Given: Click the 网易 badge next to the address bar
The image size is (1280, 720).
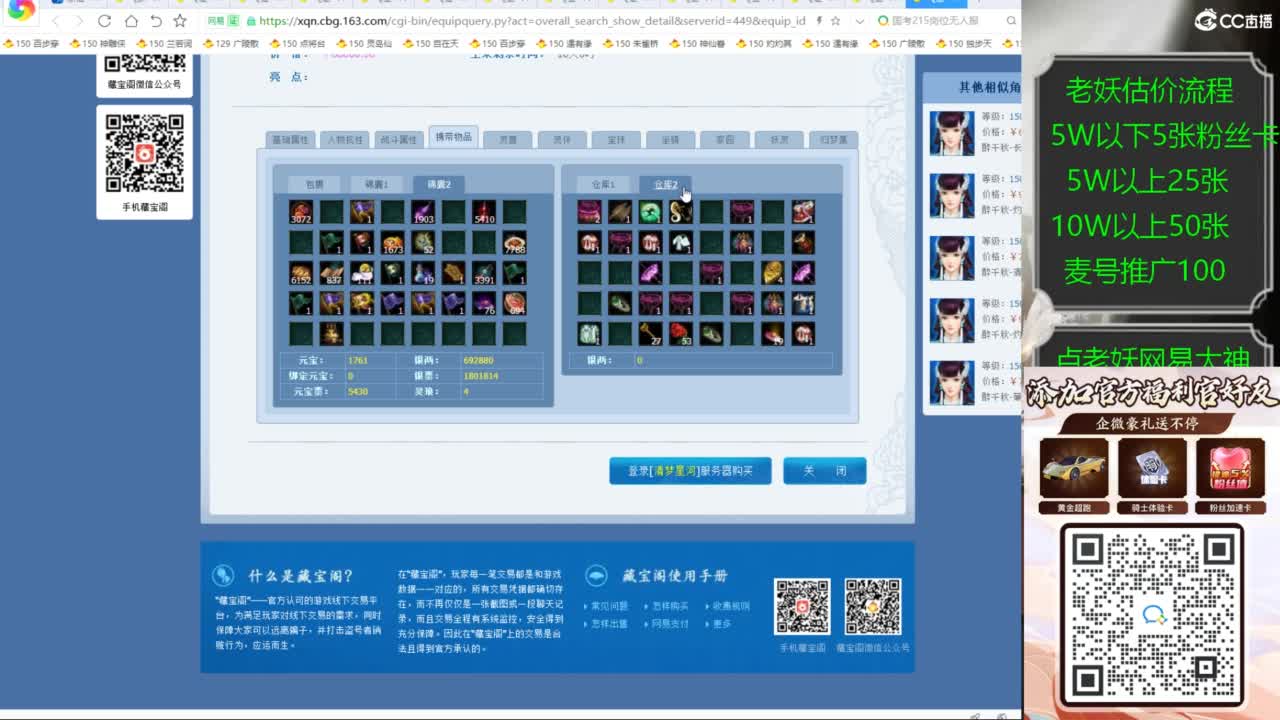Looking at the screenshot, I should tap(218, 20).
